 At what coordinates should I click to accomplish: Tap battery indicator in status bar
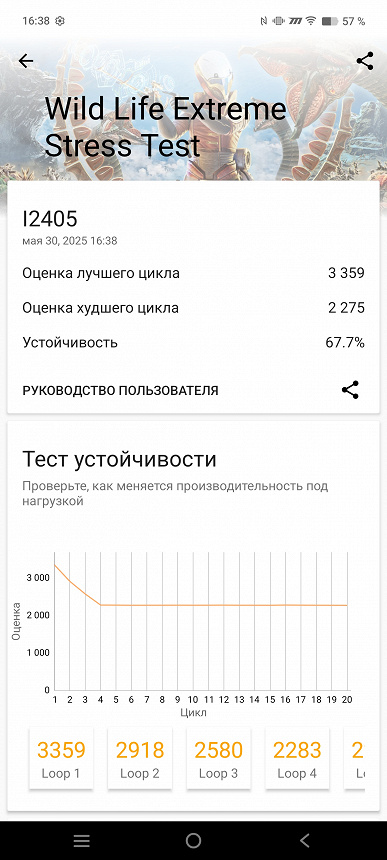coord(330,21)
